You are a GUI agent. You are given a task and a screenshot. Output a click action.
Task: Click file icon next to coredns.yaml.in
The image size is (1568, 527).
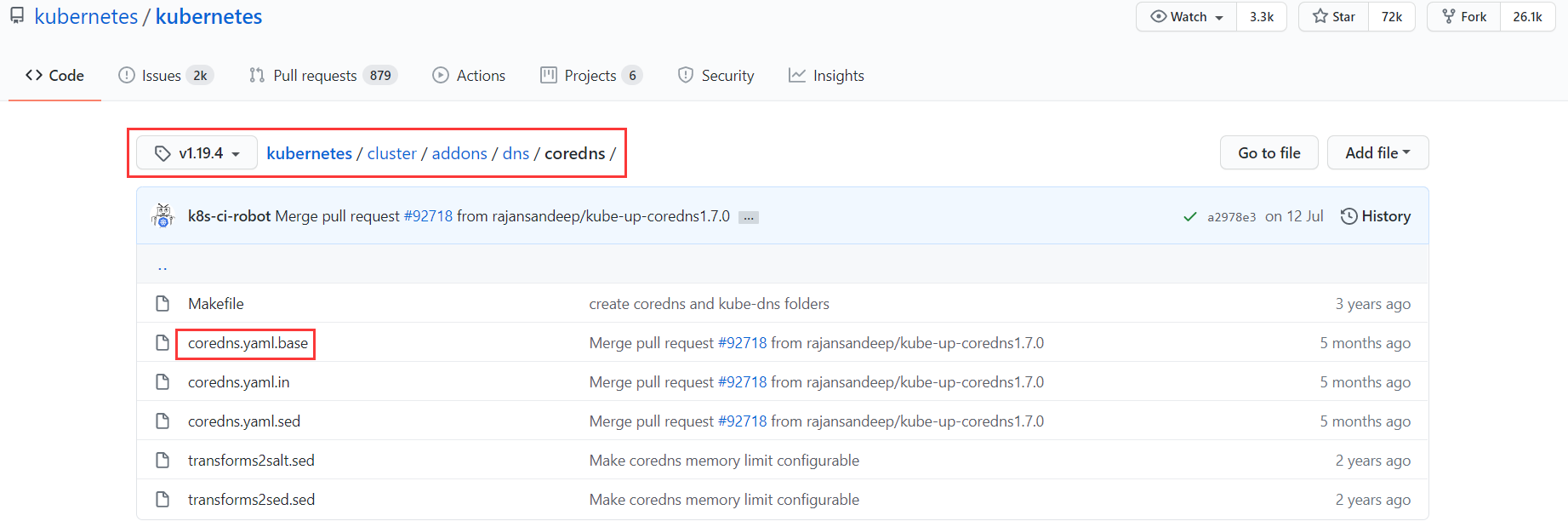(x=163, y=382)
